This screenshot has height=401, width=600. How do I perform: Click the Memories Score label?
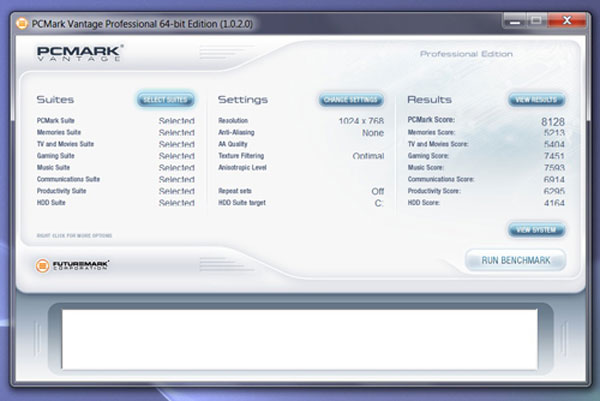click(431, 132)
